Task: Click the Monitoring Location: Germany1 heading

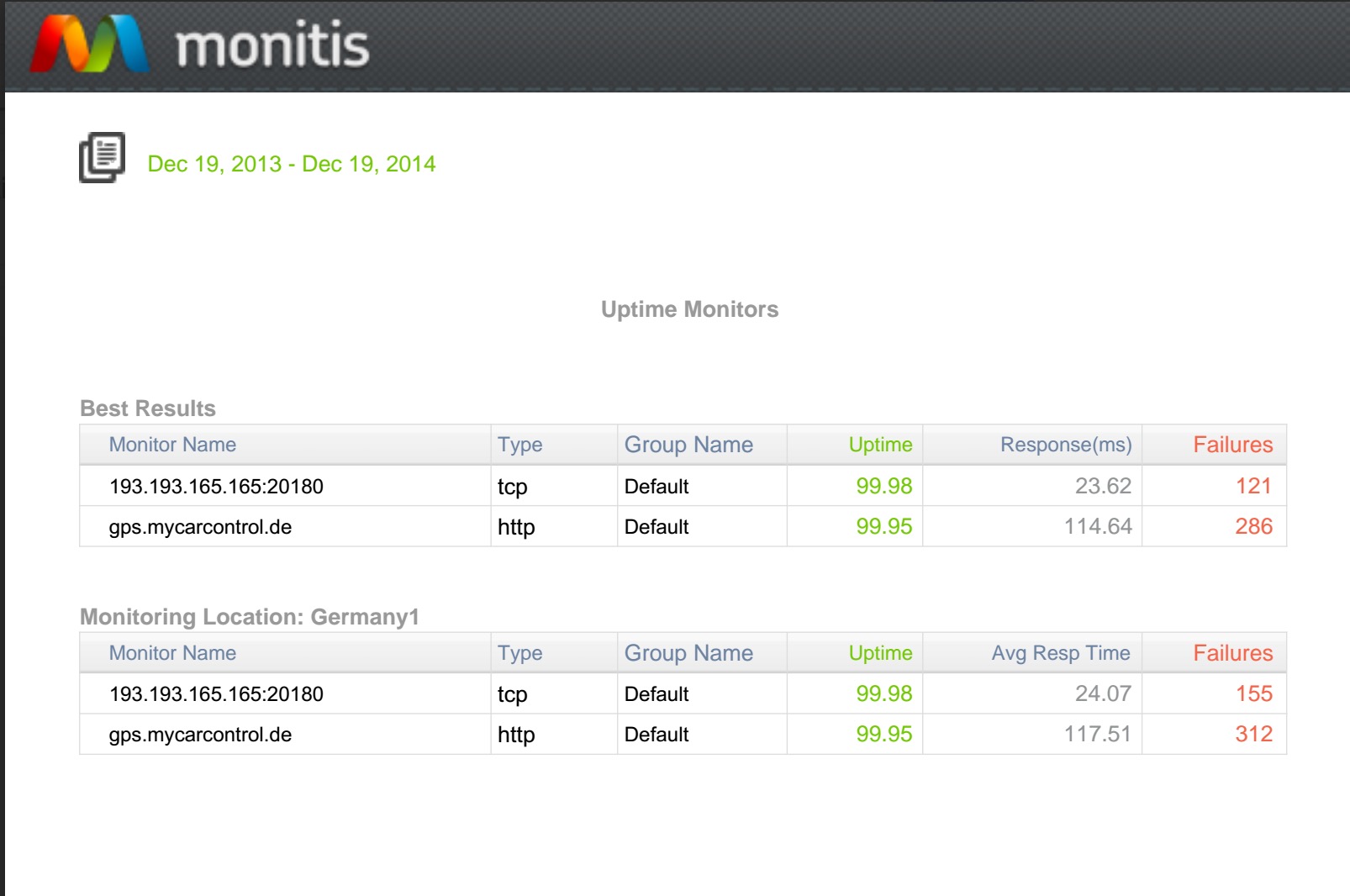Action: (250, 617)
